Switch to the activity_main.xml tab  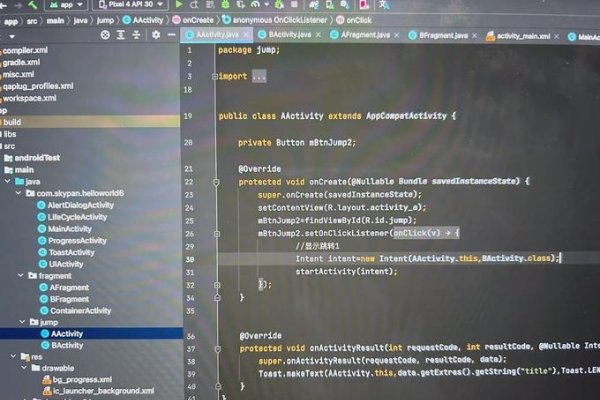(523, 36)
